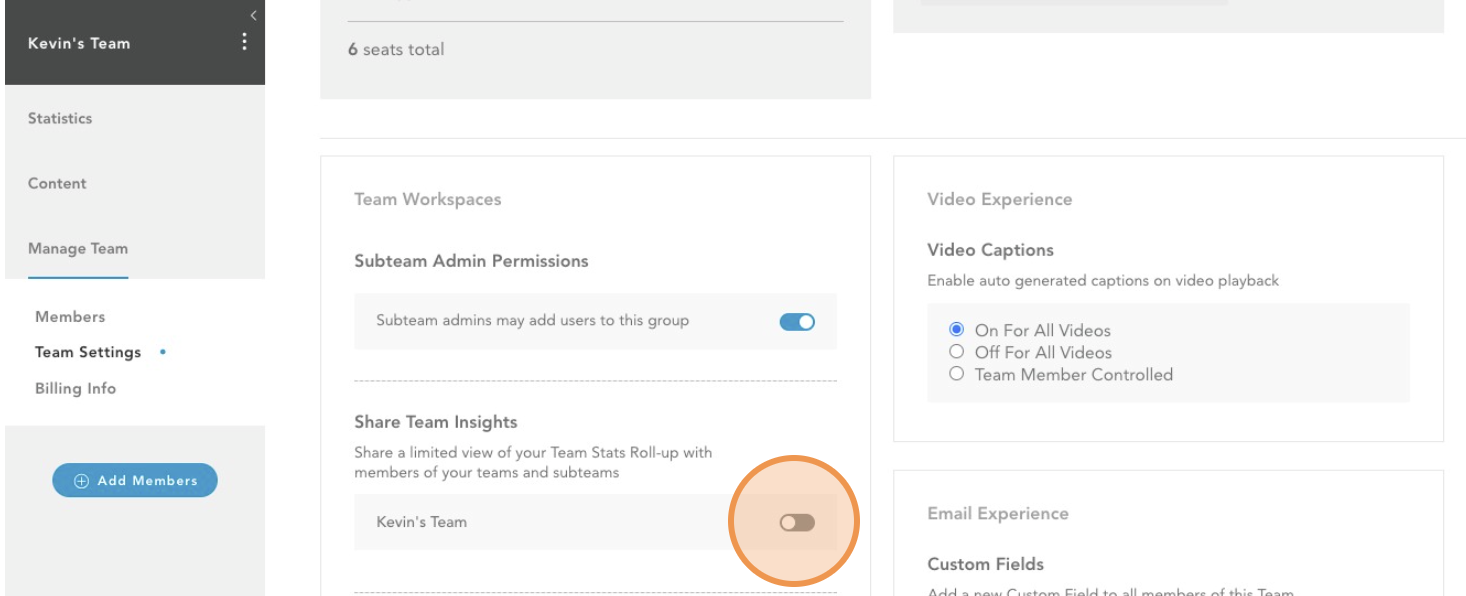View the Members list

pyautogui.click(x=69, y=316)
